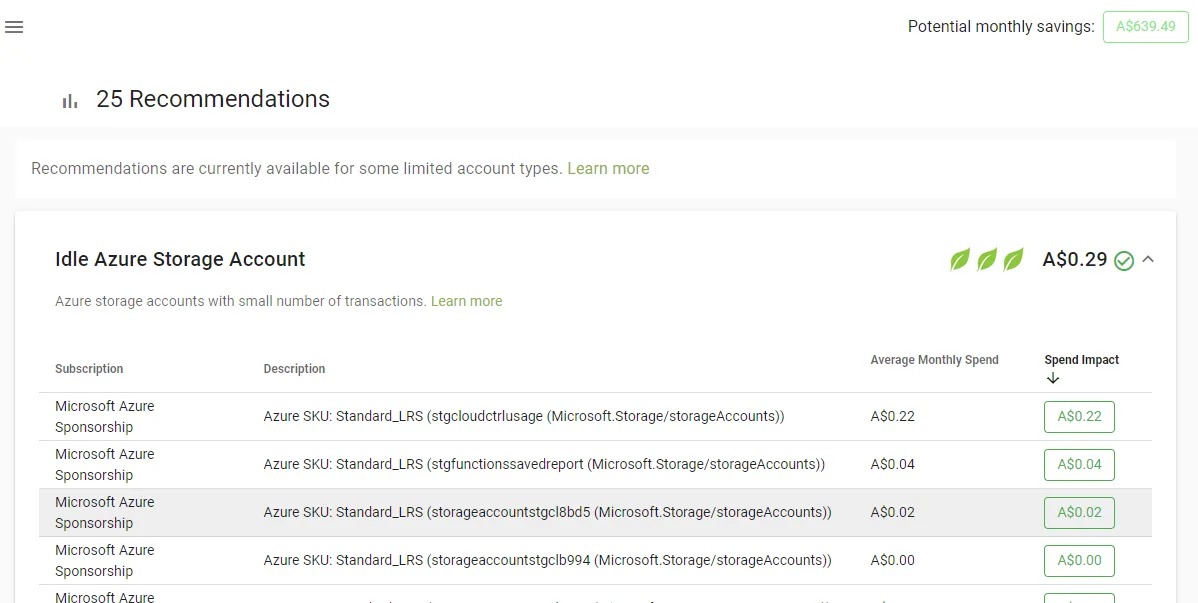This screenshot has height=603, width=1198.
Task: Select the storageaccountstgcl8bd5 description row
Action: (547, 513)
